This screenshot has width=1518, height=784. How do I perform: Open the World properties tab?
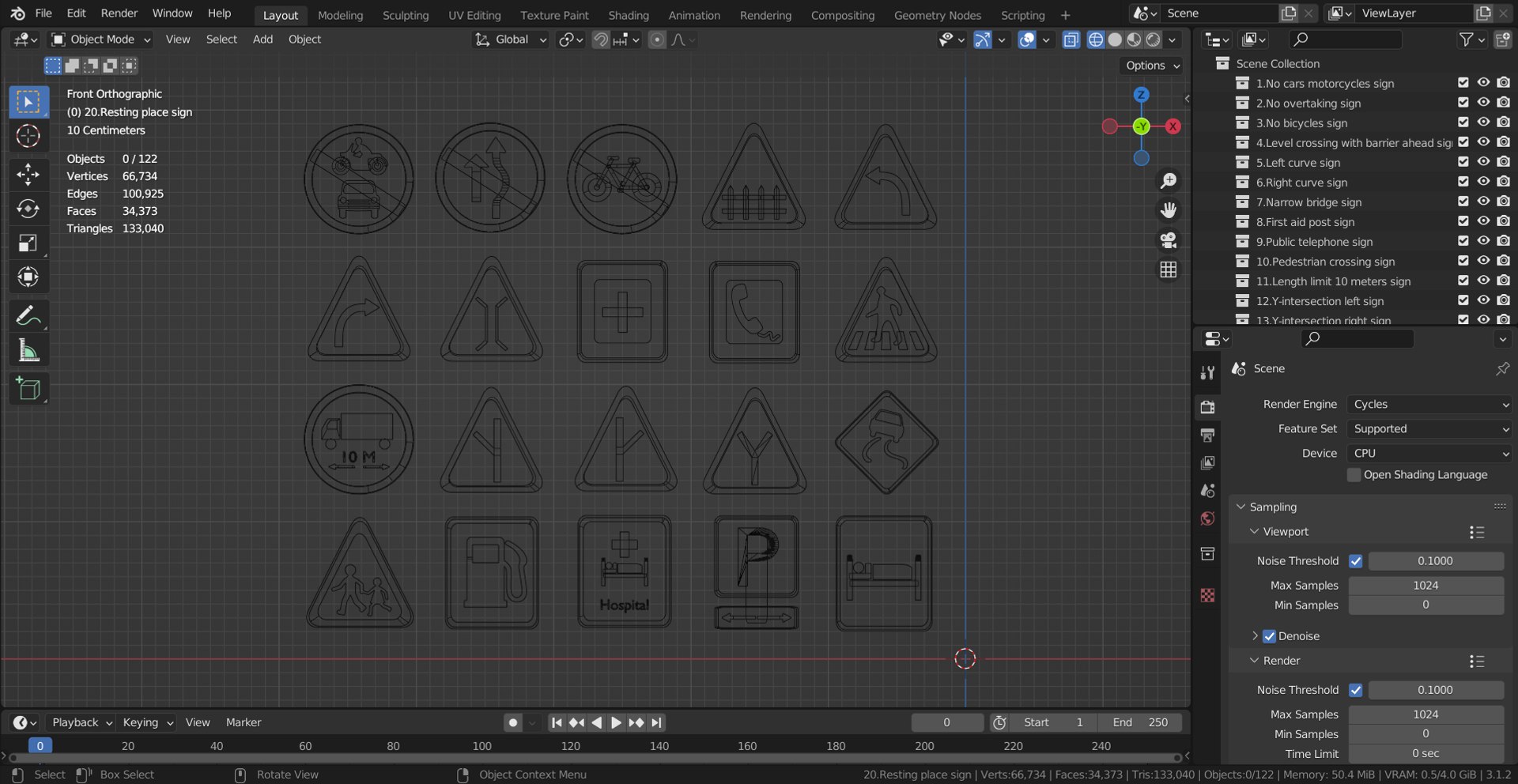click(1207, 518)
